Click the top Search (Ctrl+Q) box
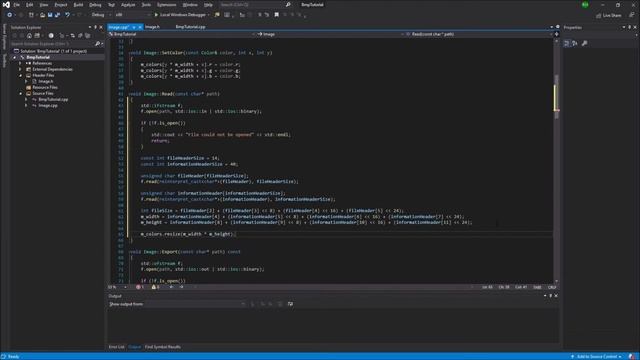This screenshot has width=640, height=360. click(x=255, y=5)
